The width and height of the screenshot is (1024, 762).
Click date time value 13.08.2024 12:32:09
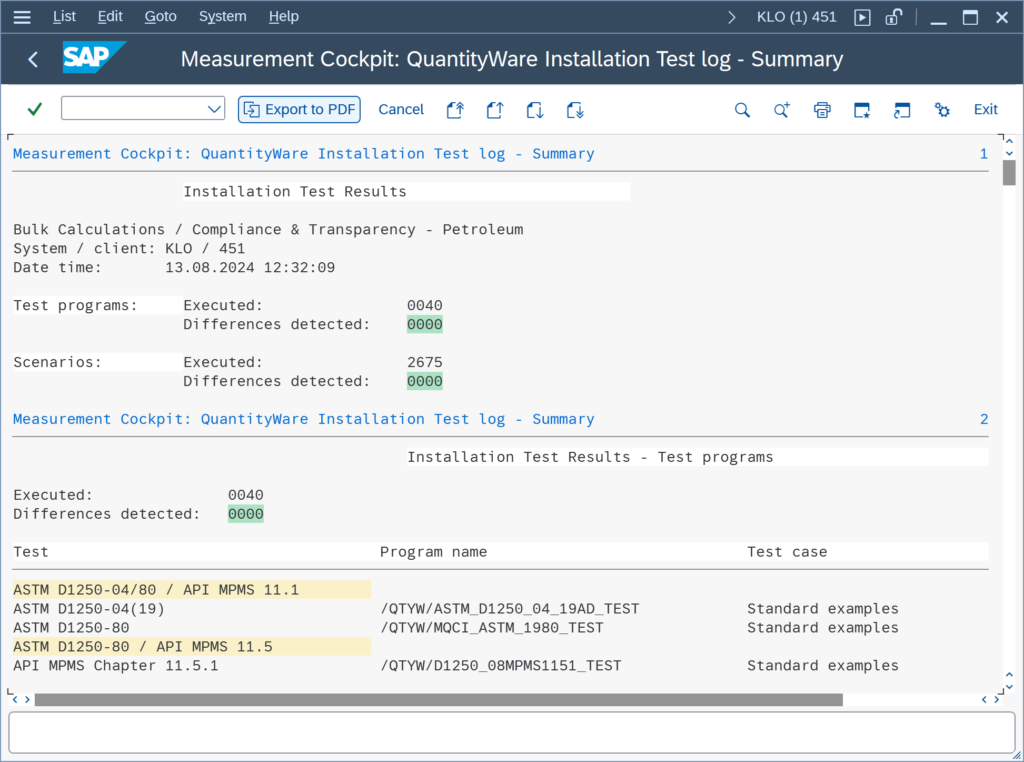(249, 268)
